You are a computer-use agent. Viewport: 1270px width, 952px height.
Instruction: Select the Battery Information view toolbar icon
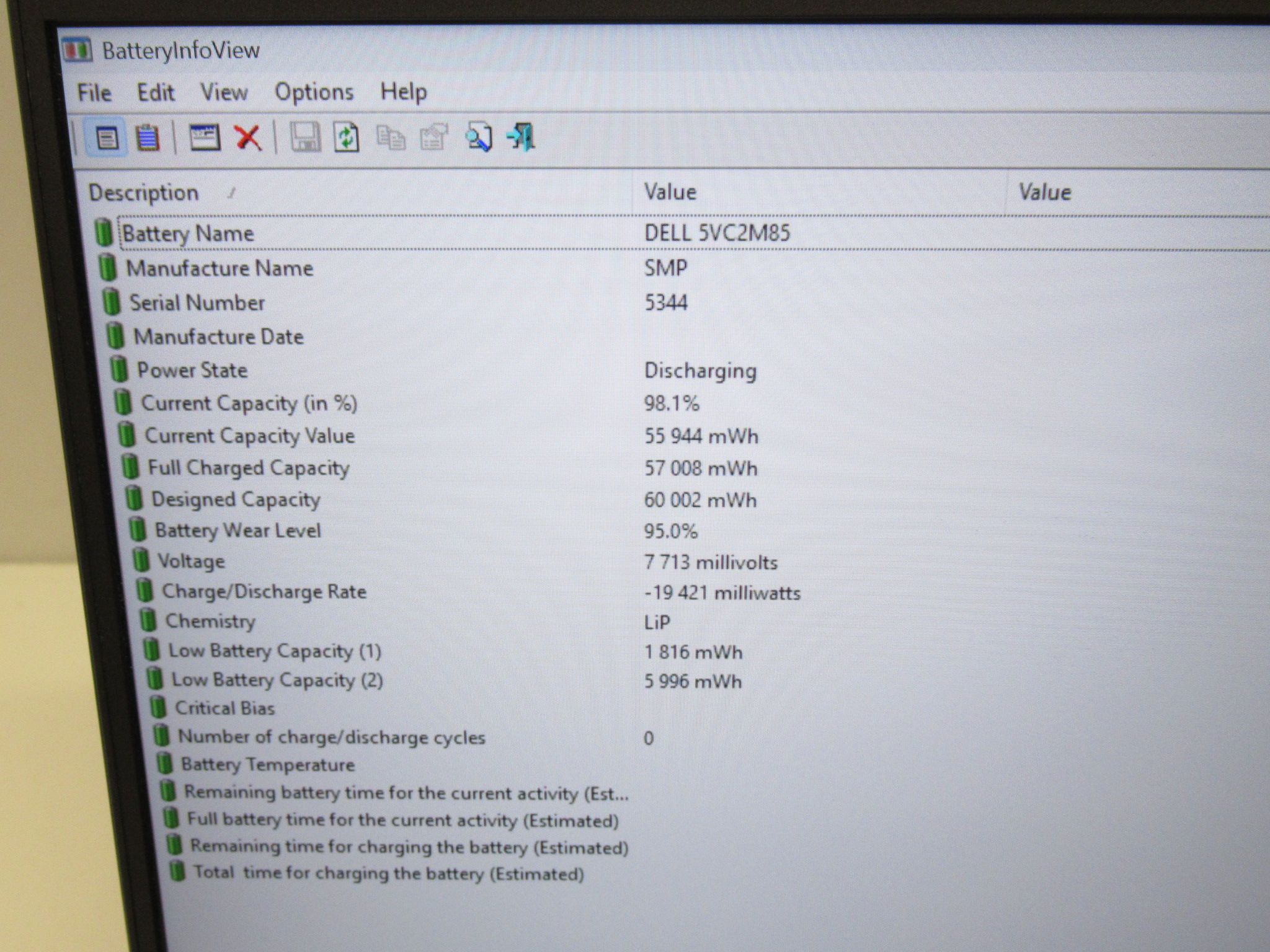click(107, 138)
